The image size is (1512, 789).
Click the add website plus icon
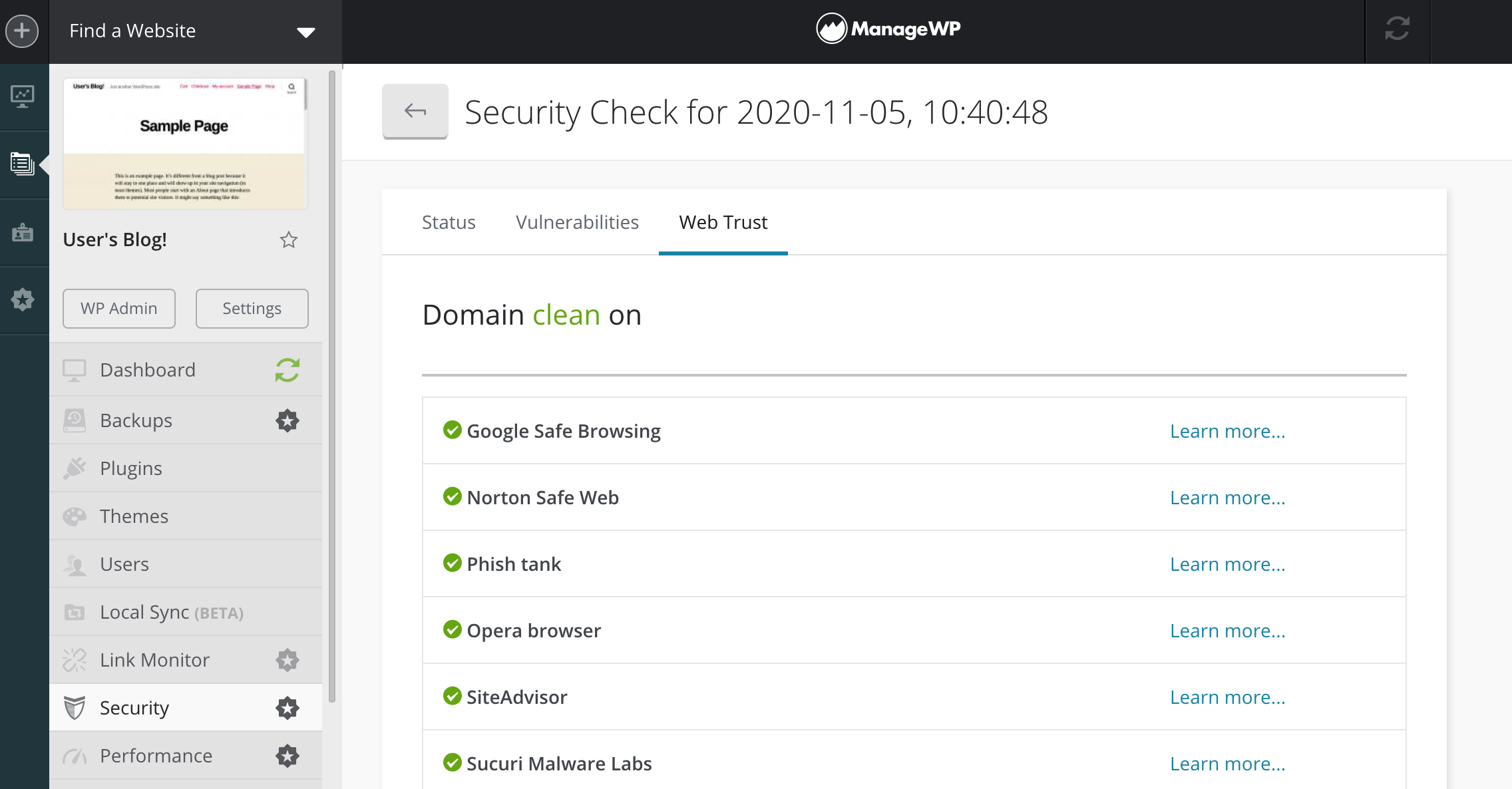click(x=22, y=31)
